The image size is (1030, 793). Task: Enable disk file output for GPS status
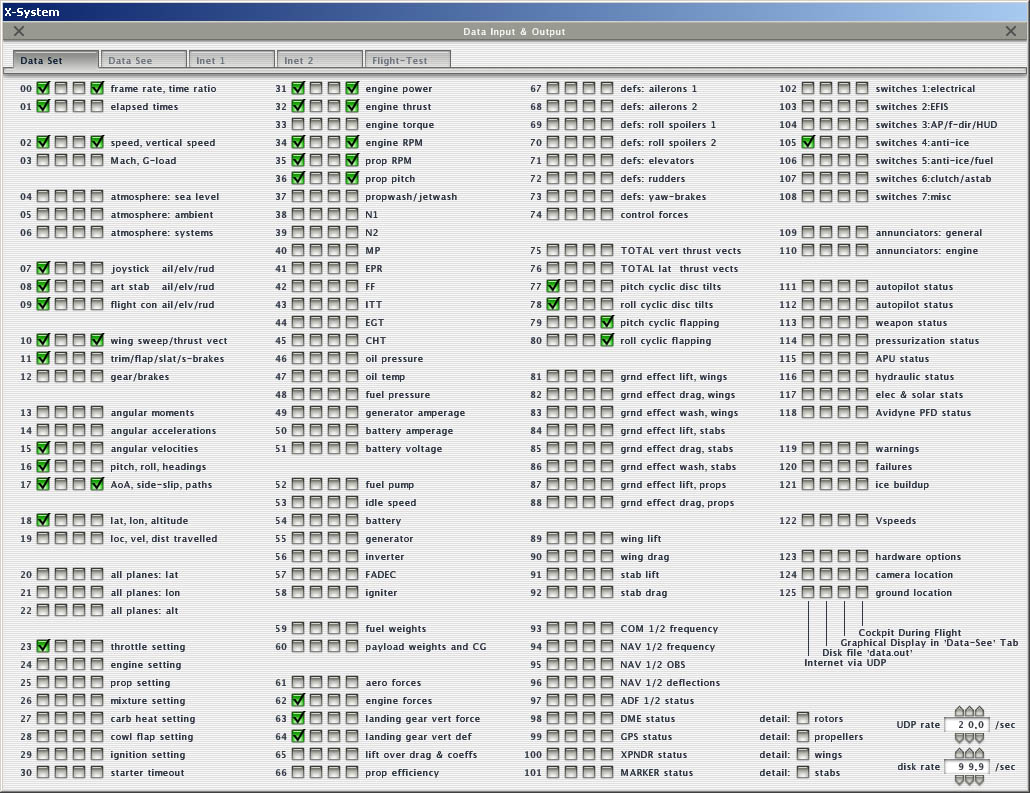(571, 736)
